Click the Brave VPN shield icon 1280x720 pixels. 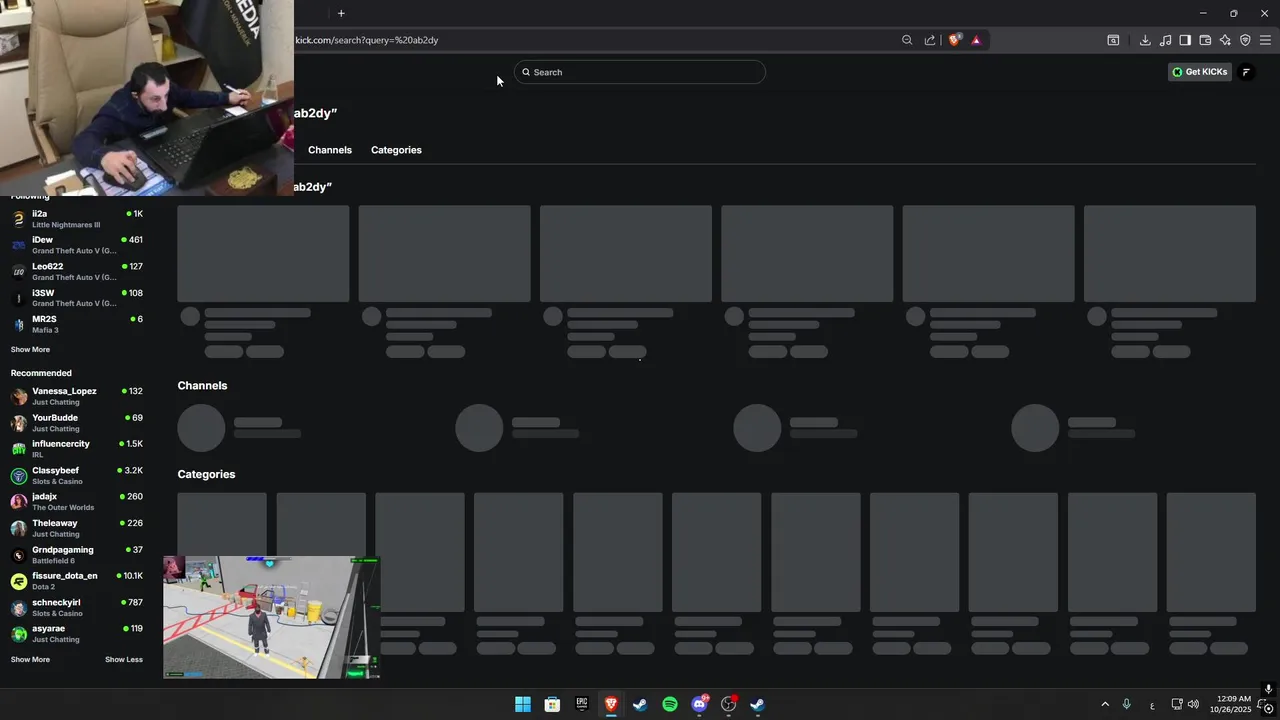[1245, 40]
